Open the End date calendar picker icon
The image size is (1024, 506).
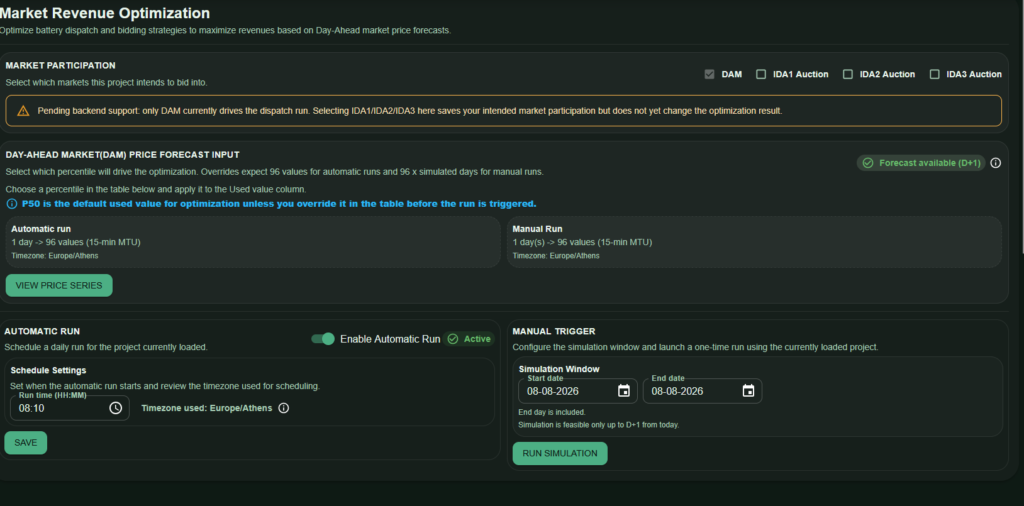tap(748, 391)
